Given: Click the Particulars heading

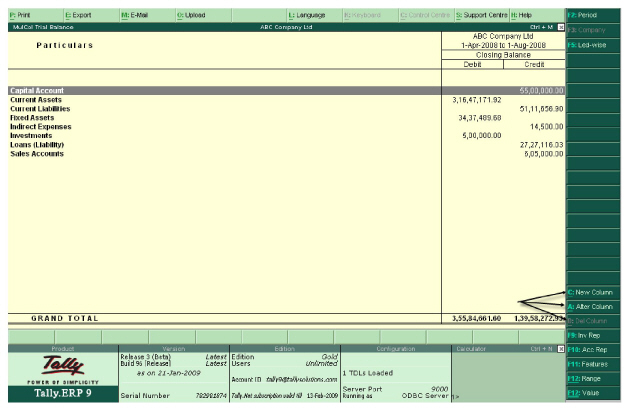Looking at the screenshot, I should (65, 45).
